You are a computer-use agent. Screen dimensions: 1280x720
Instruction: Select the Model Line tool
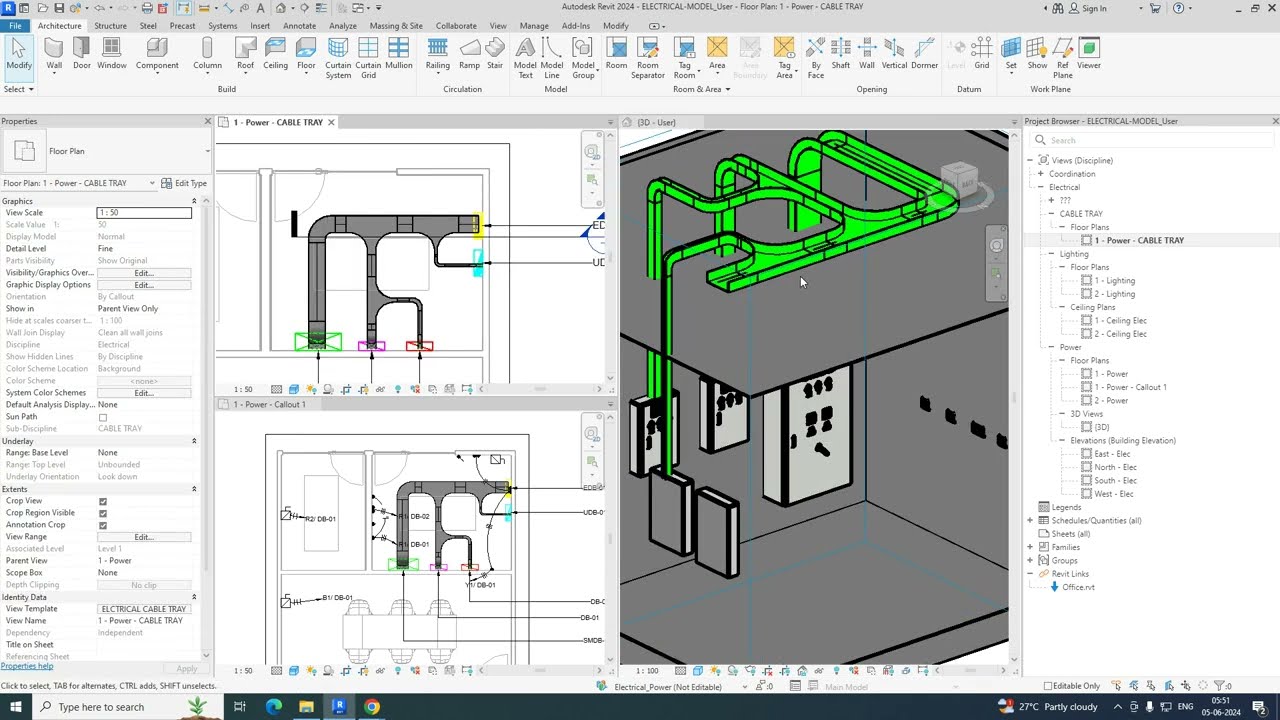click(552, 59)
